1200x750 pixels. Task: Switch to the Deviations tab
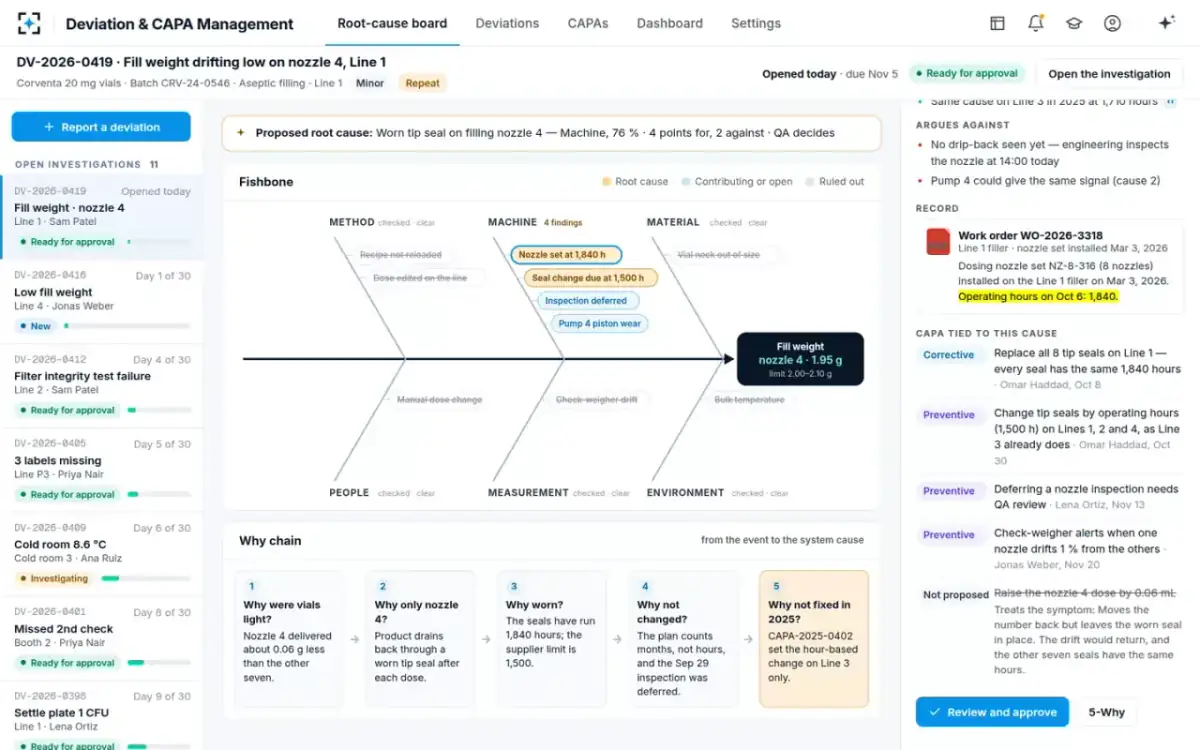(x=507, y=23)
